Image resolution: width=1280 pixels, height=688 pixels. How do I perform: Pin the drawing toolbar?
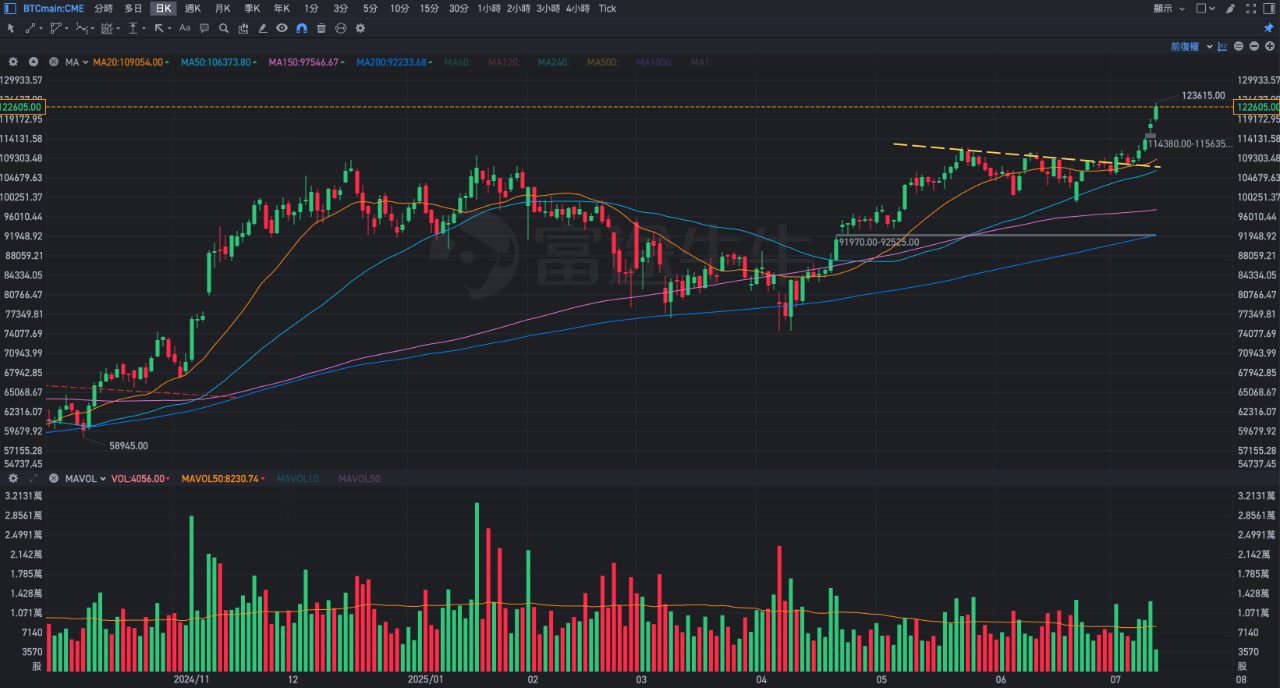coord(1268,28)
